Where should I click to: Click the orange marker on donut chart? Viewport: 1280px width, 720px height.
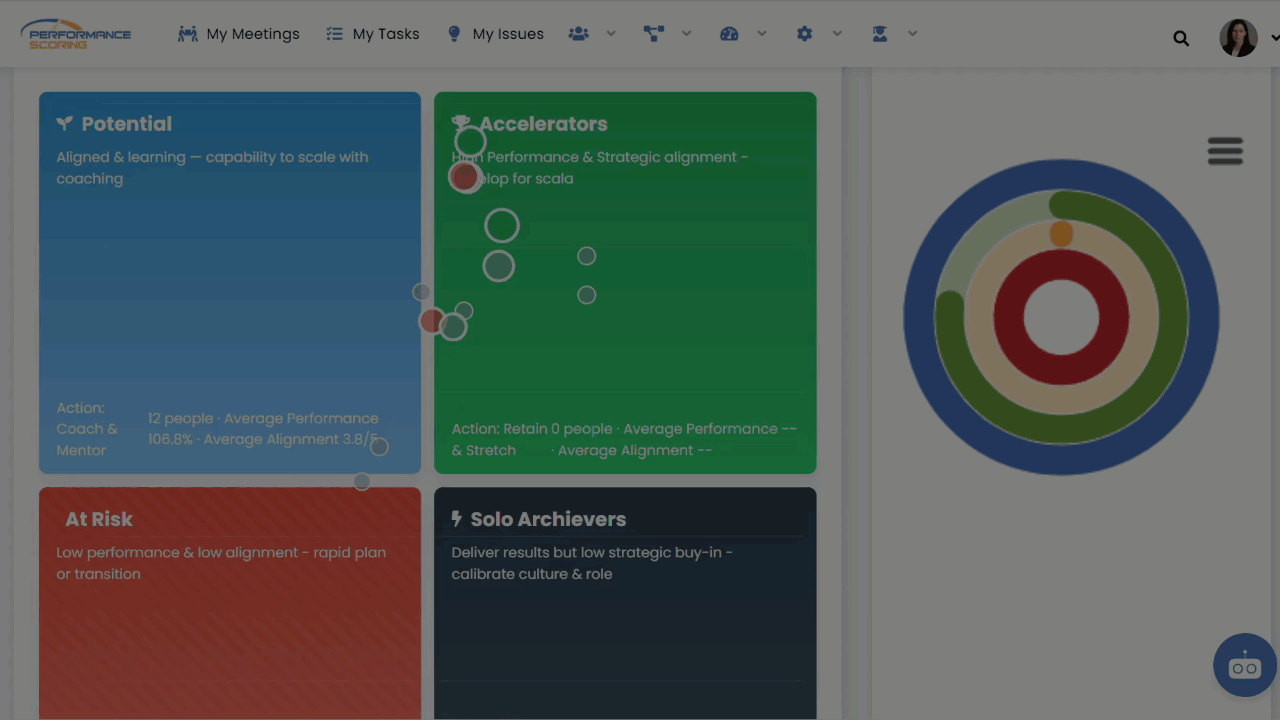1061,234
